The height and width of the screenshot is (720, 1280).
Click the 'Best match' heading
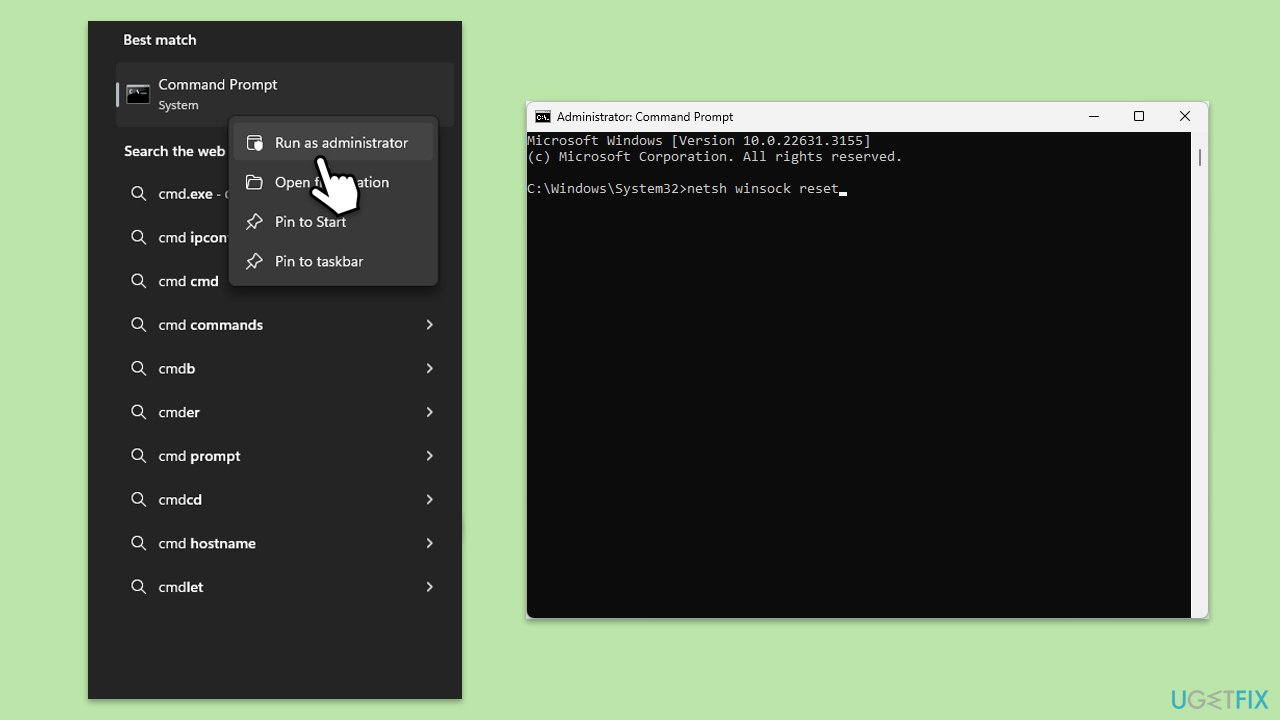(160, 40)
